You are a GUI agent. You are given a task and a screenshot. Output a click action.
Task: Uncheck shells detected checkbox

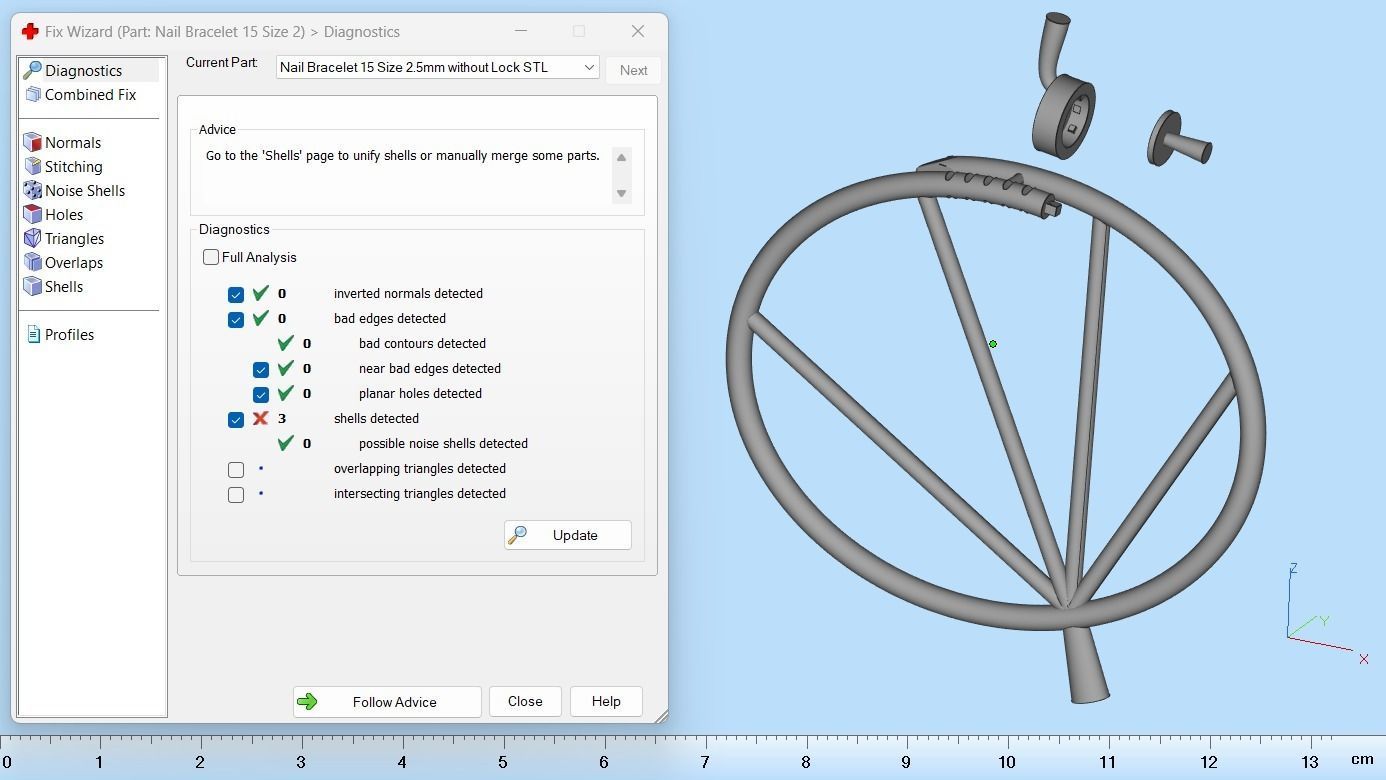coord(236,419)
